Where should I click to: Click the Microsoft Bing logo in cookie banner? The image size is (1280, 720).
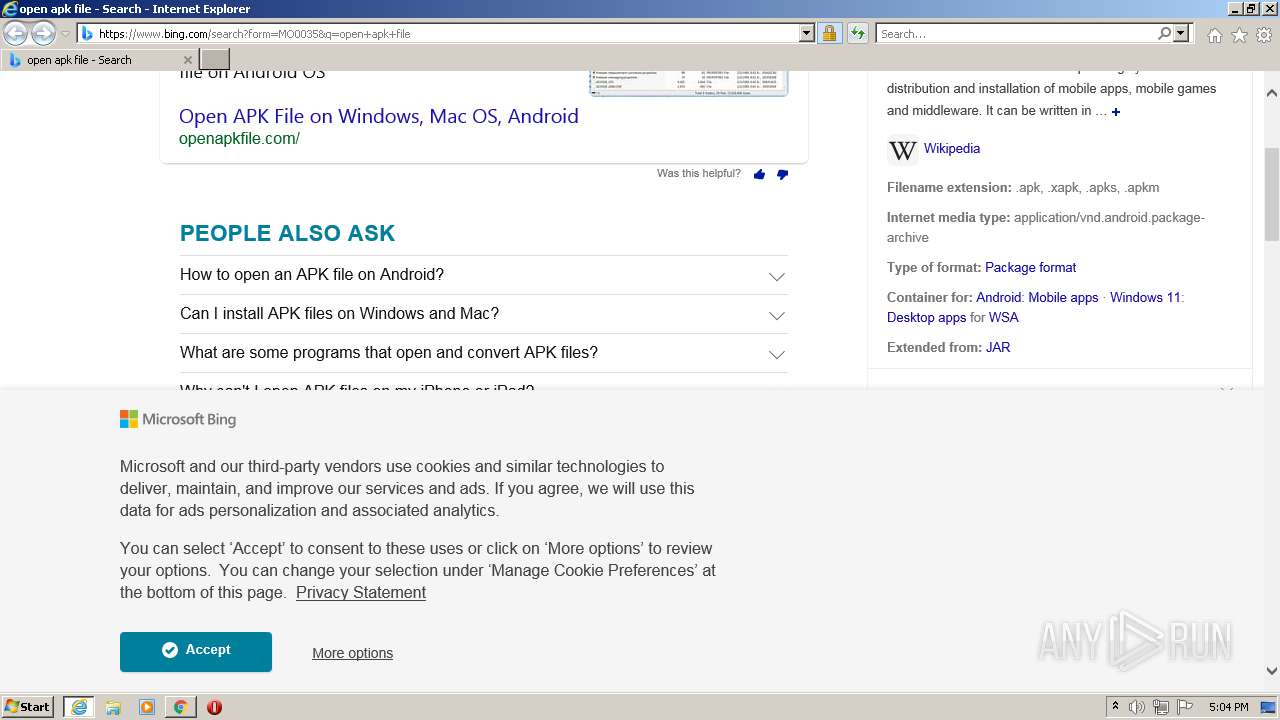pyautogui.click(x=178, y=420)
